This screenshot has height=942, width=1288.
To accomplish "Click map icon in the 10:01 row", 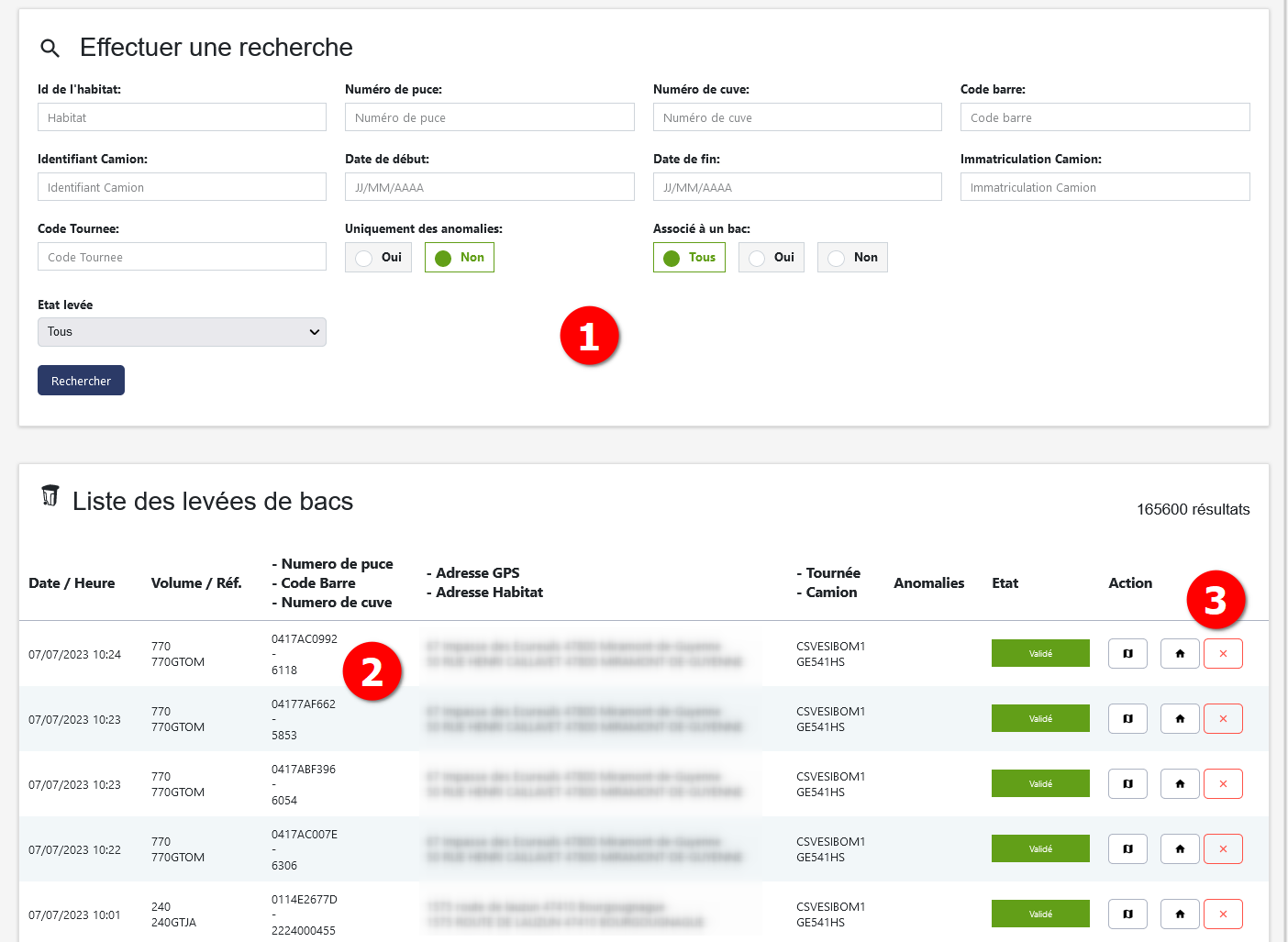I will pyautogui.click(x=1127, y=914).
